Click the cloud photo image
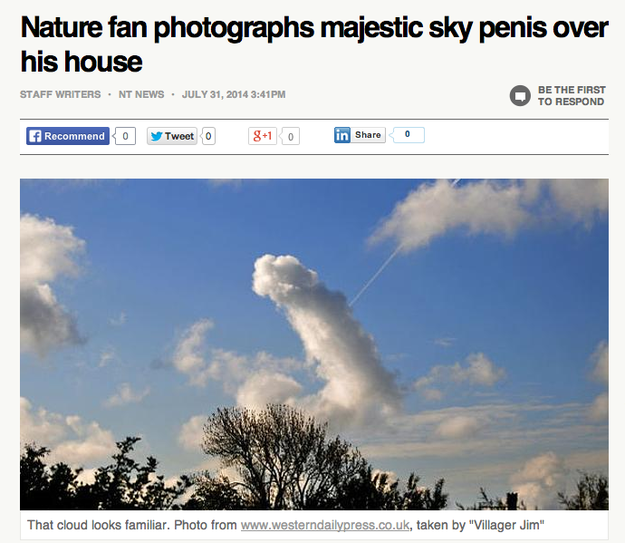This screenshot has height=543, width=625. [314, 344]
